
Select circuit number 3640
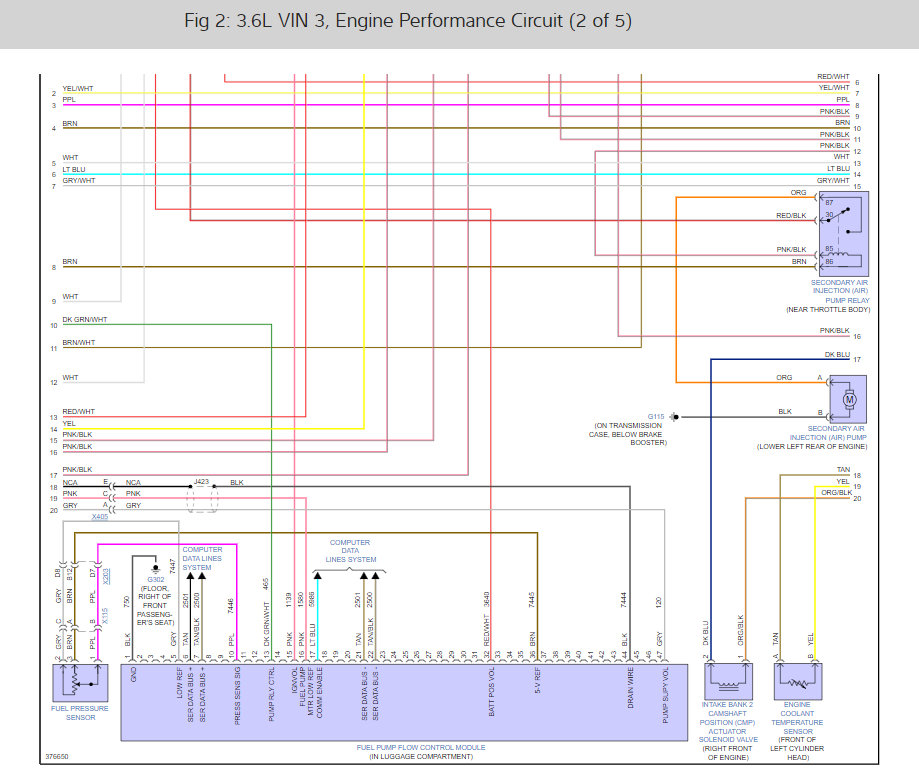(x=486, y=600)
